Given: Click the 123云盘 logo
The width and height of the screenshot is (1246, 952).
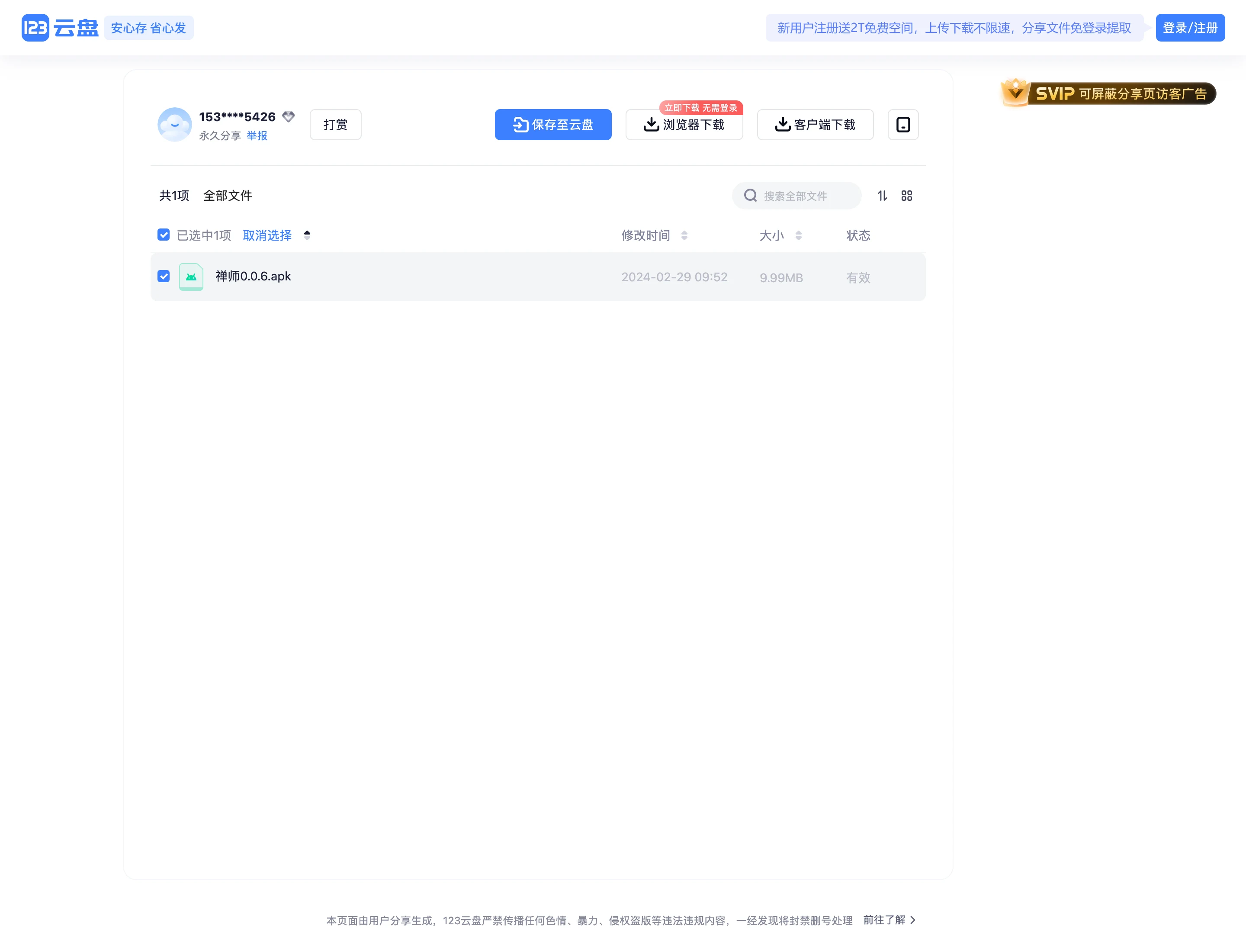Looking at the screenshot, I should pos(60,28).
